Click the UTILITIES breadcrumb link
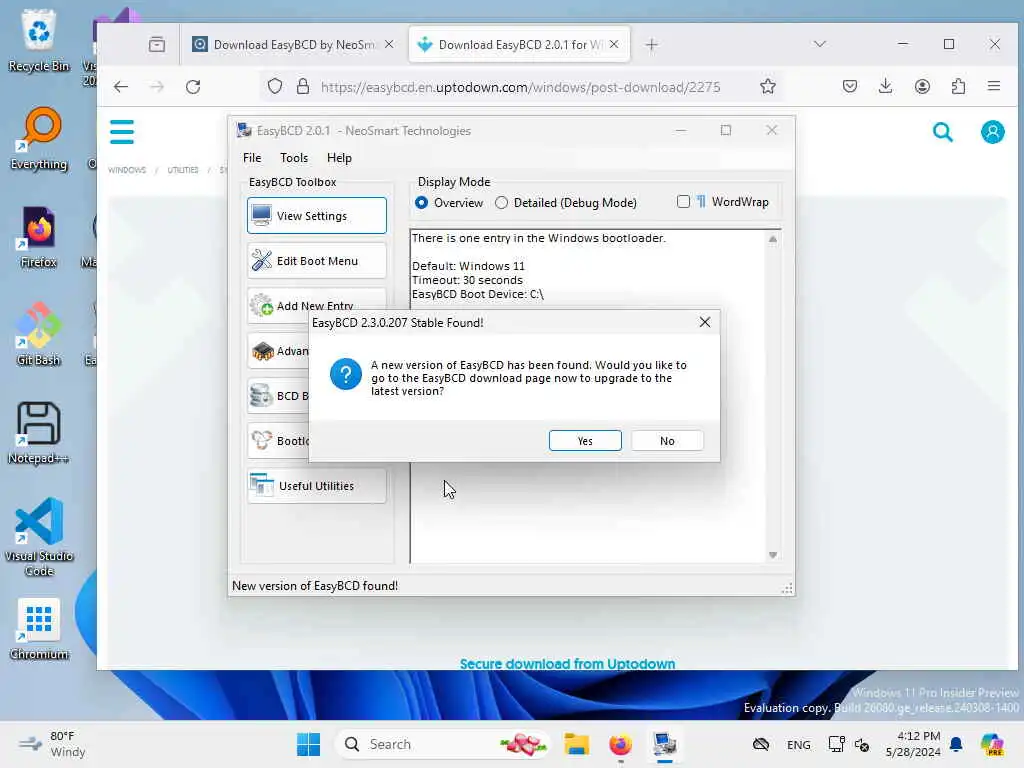This screenshot has width=1024, height=768. pos(183,170)
